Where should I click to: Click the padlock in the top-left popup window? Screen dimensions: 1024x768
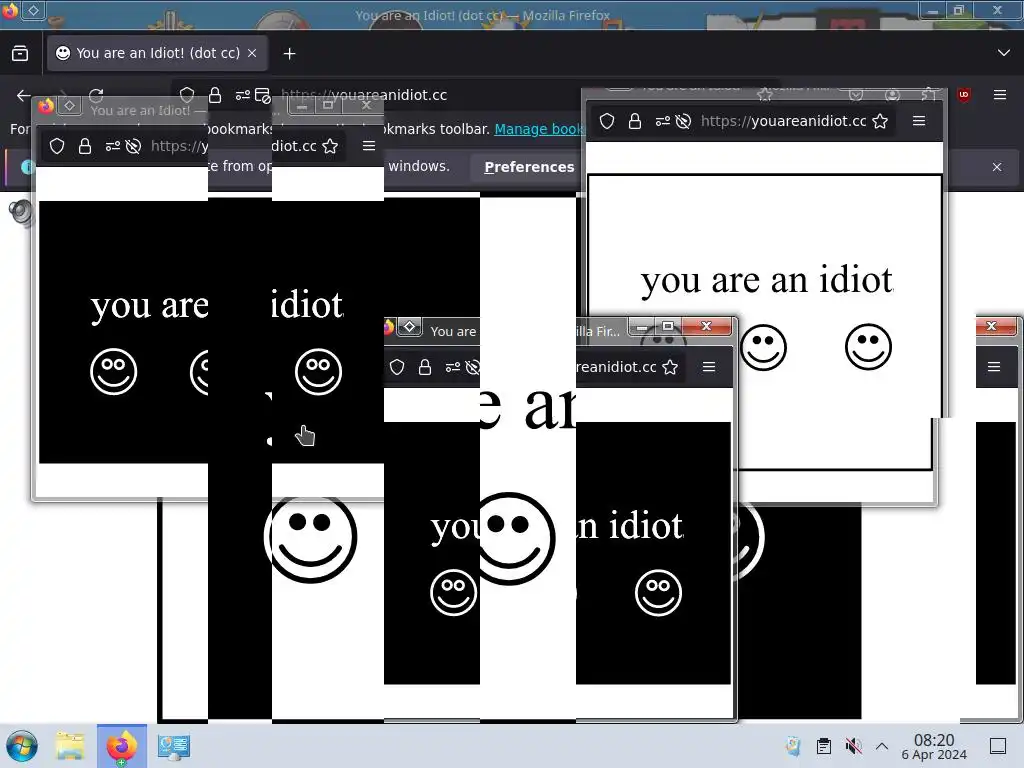(85, 146)
